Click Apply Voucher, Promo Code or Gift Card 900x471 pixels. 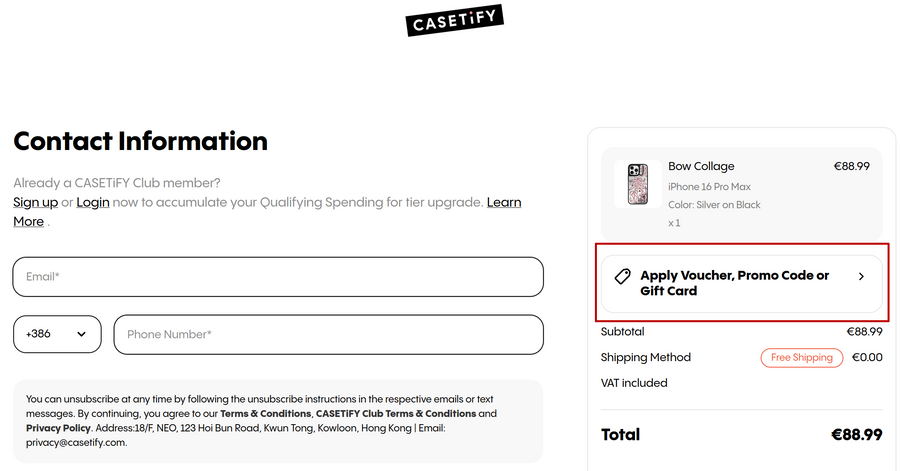(x=735, y=283)
